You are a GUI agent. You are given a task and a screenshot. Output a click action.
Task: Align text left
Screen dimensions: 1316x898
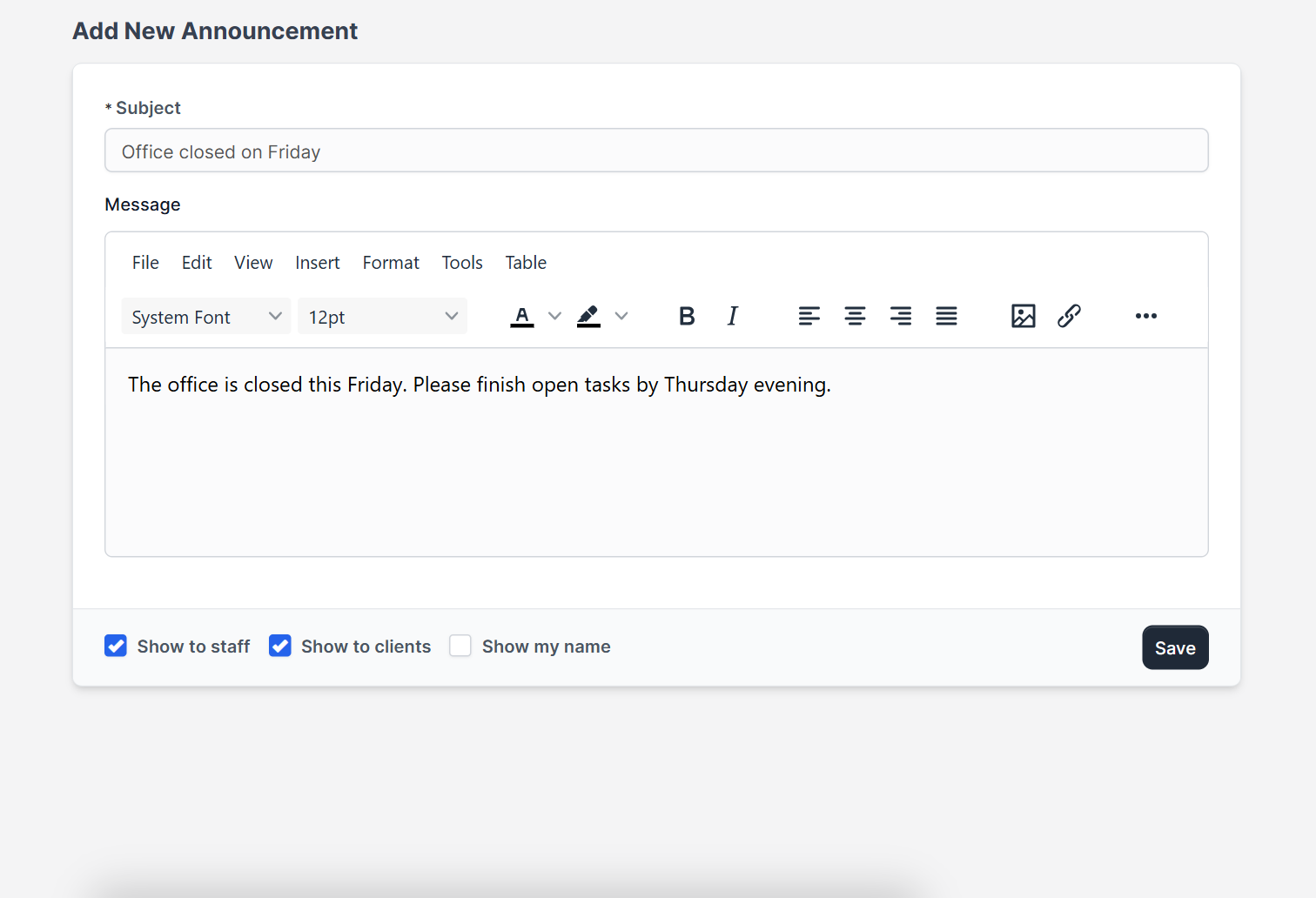pos(809,316)
